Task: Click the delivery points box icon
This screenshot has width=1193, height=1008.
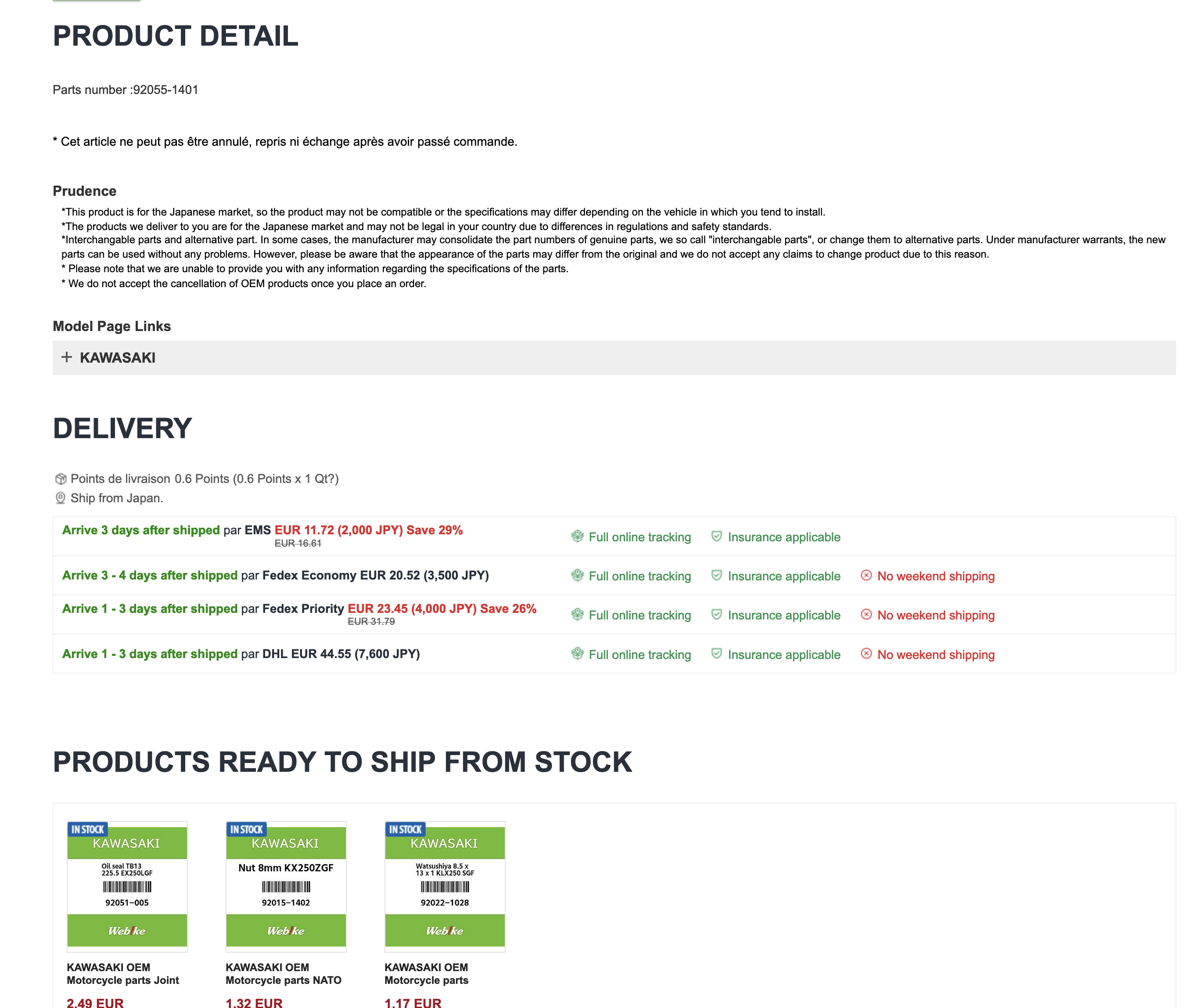Action: click(61, 479)
